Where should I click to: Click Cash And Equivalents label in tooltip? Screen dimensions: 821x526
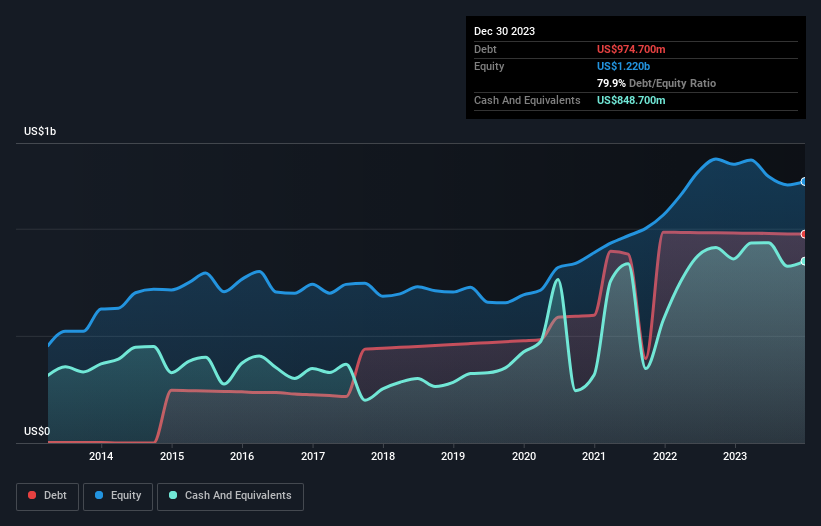(527, 100)
